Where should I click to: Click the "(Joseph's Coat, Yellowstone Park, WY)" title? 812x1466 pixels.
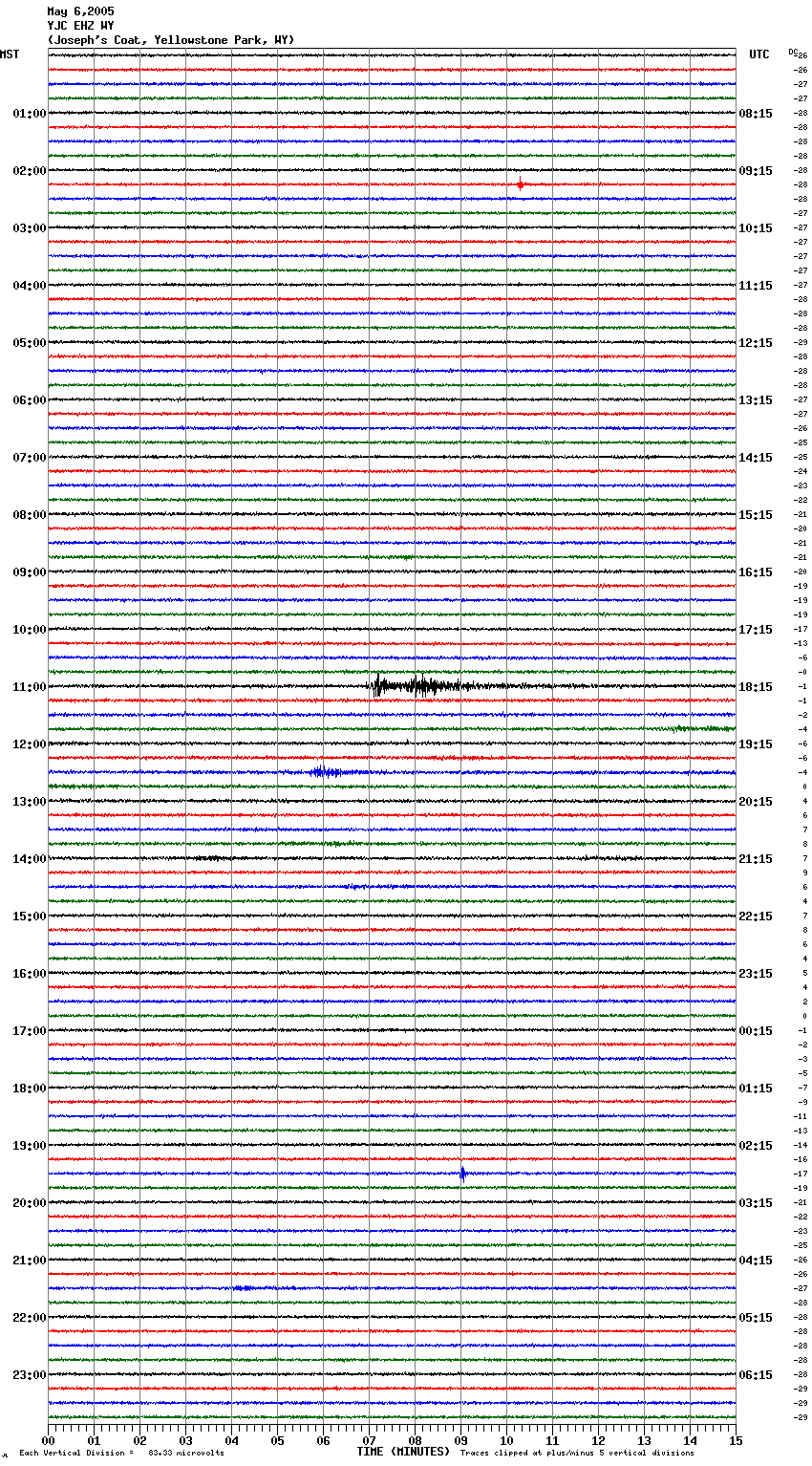pyautogui.click(x=171, y=40)
